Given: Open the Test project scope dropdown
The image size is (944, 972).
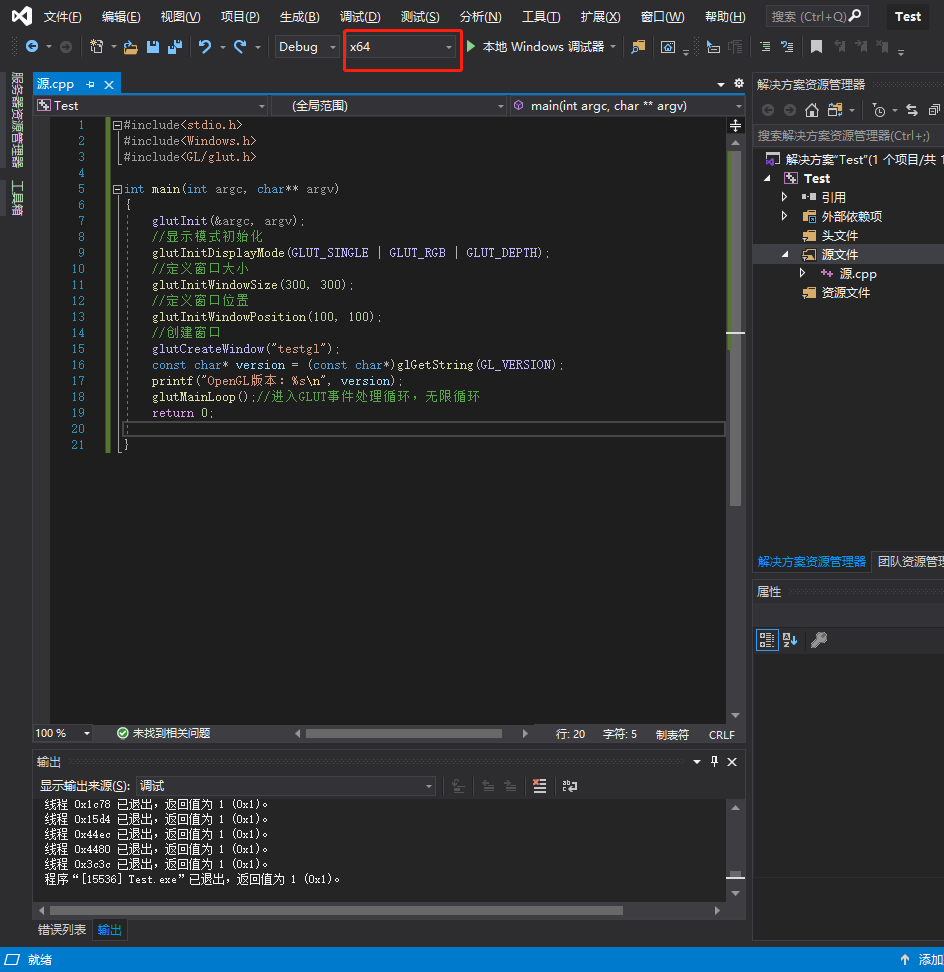Looking at the screenshot, I should (151, 106).
